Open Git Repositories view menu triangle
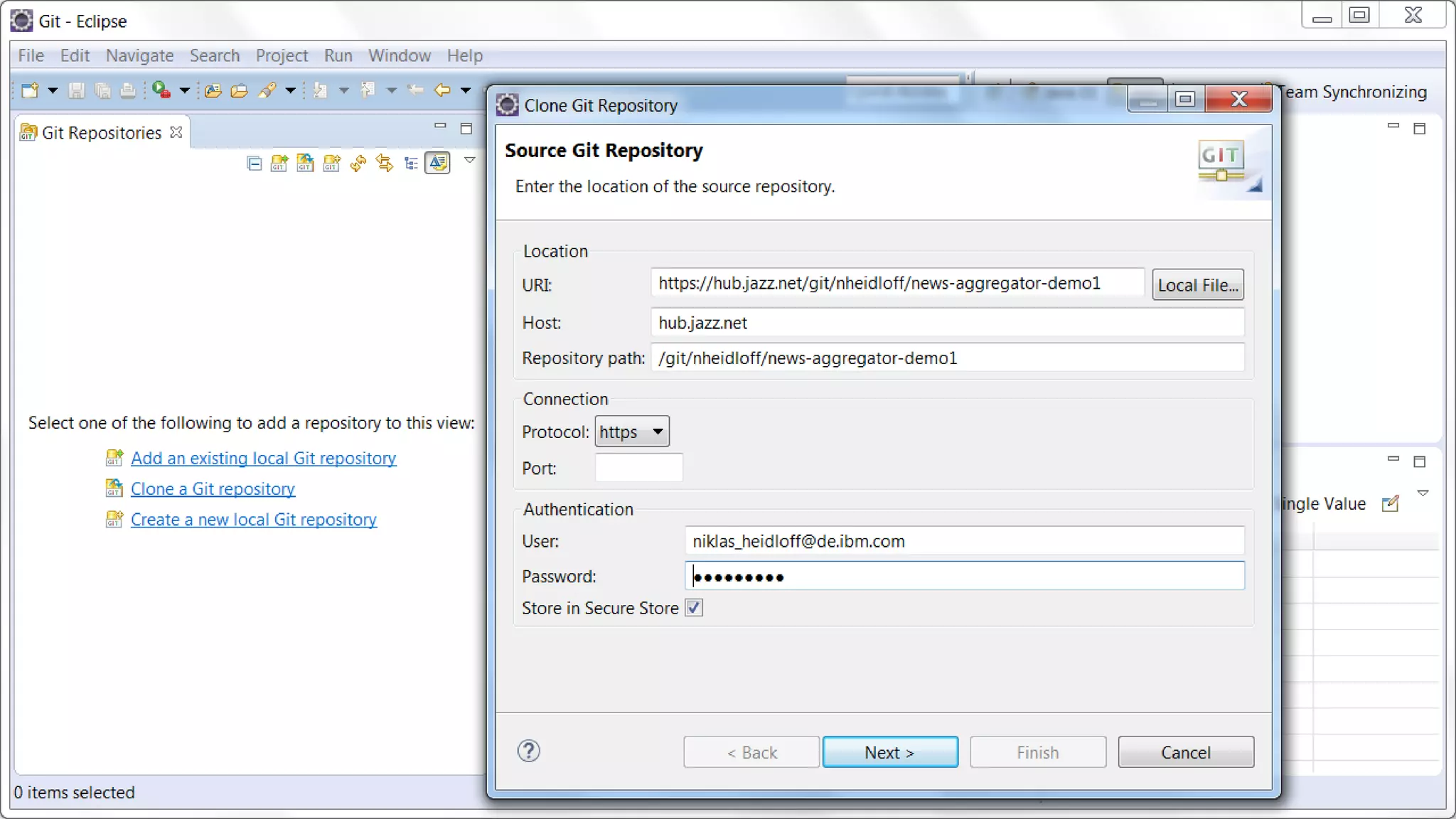Screen dimensions: 1456x819 point(469,160)
